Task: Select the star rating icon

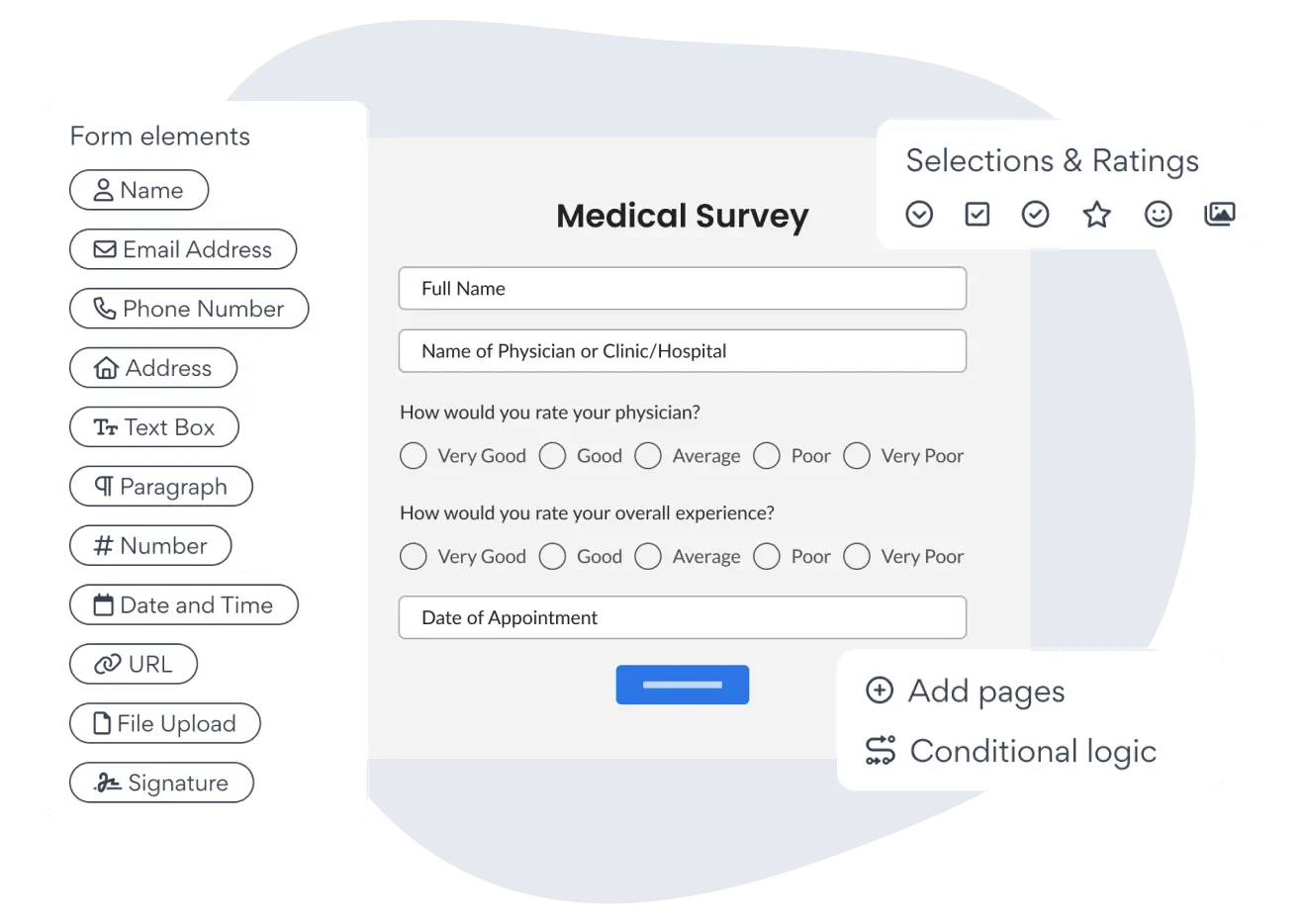Action: (x=1096, y=214)
